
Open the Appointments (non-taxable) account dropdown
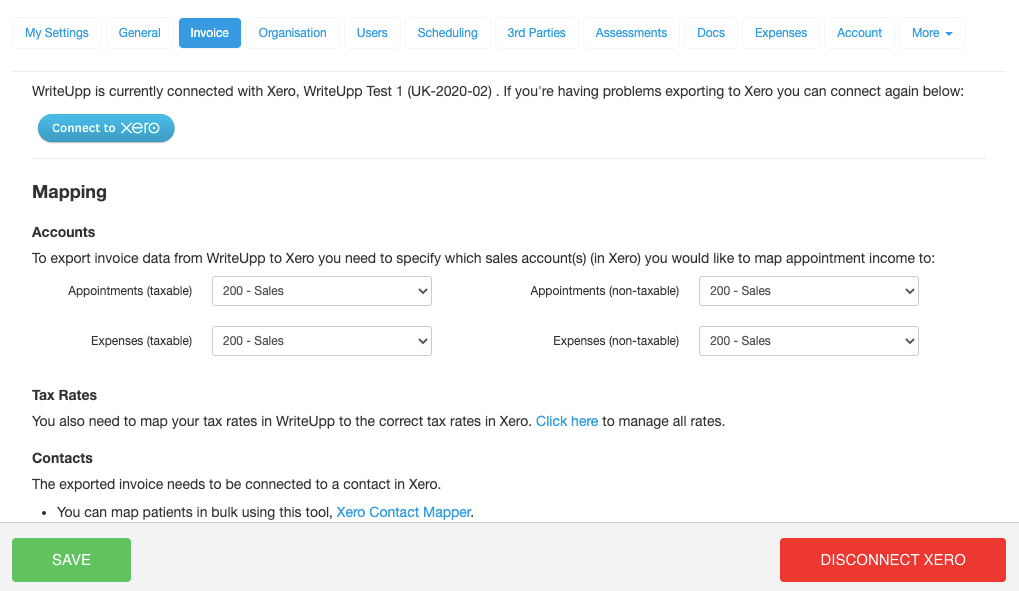[x=808, y=291]
